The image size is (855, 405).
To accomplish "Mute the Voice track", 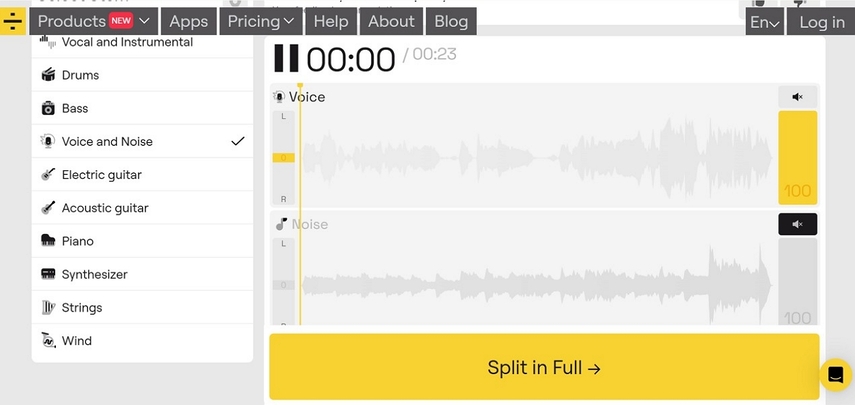I will tap(797, 97).
